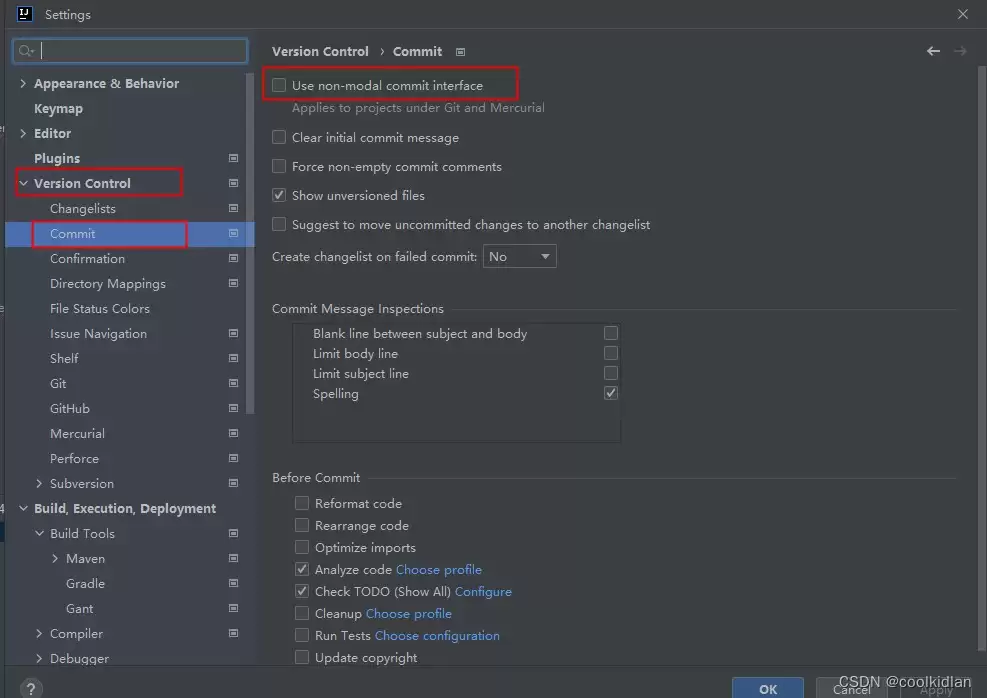The width and height of the screenshot is (987, 698).
Task: Click the project-level icon in the Git row
Action: (233, 383)
